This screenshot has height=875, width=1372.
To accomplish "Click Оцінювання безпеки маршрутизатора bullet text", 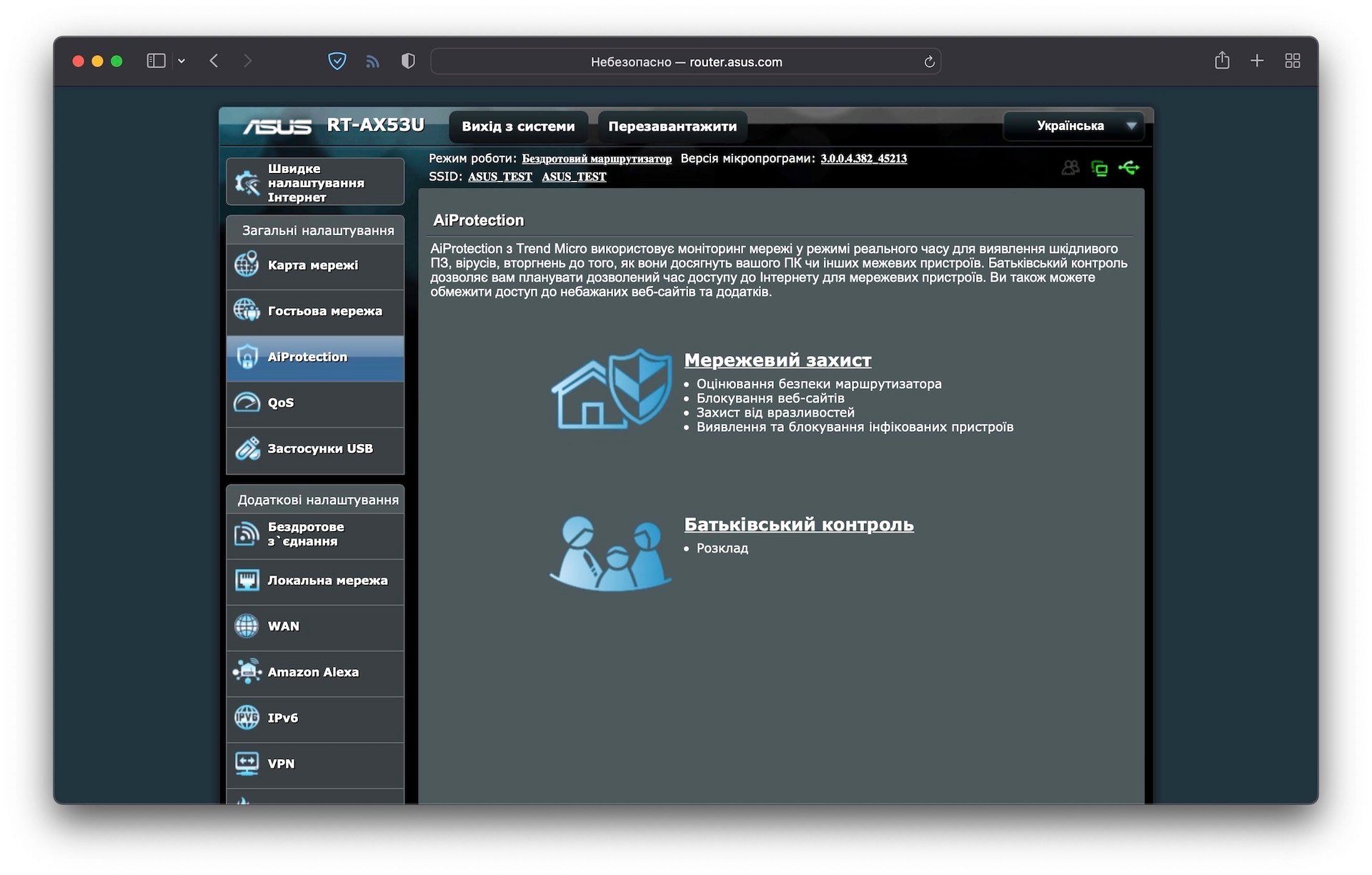I will coord(819,384).
